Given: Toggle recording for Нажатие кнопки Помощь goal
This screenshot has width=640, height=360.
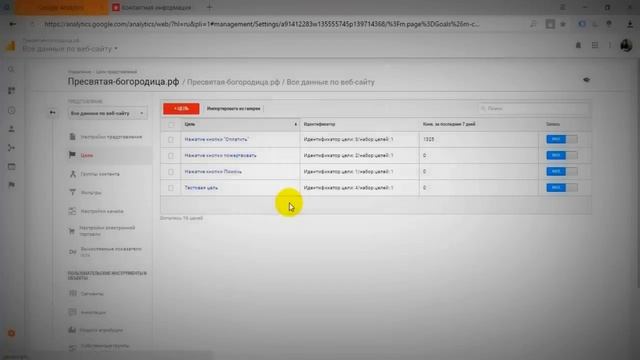Looking at the screenshot, I should [562, 171].
